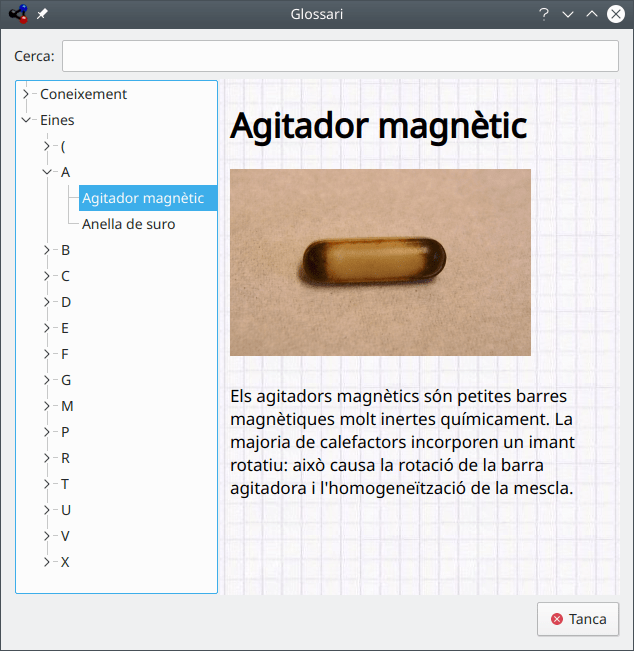The height and width of the screenshot is (651, 634).
Task: Expand the ( symbol group
Action: tap(47, 146)
